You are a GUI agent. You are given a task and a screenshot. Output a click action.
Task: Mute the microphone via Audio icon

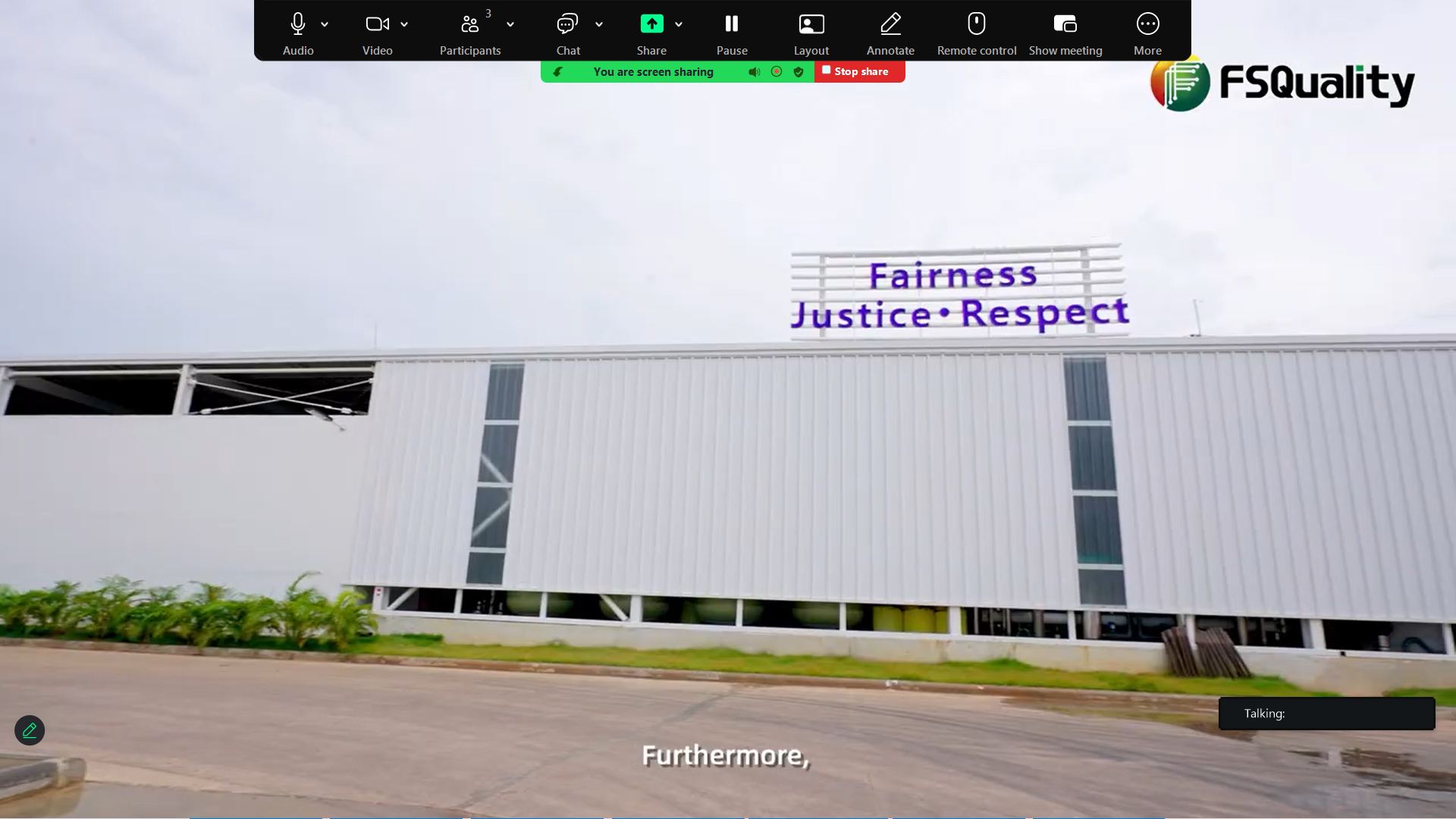(298, 24)
